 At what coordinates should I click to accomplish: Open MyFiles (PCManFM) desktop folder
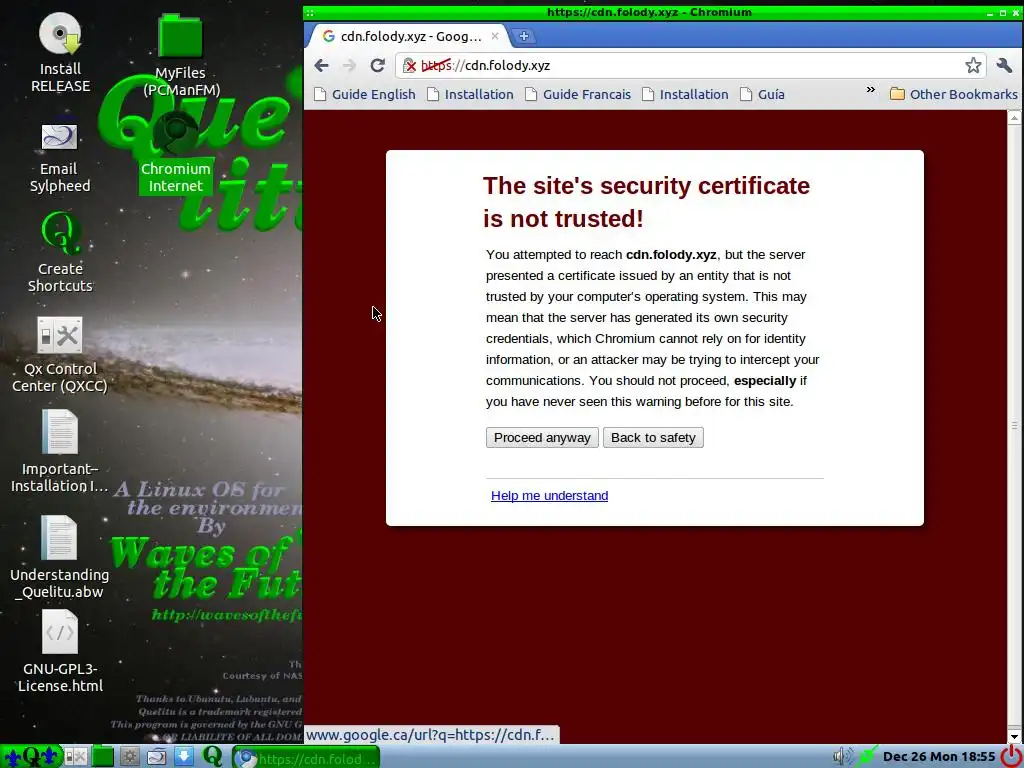click(x=181, y=56)
